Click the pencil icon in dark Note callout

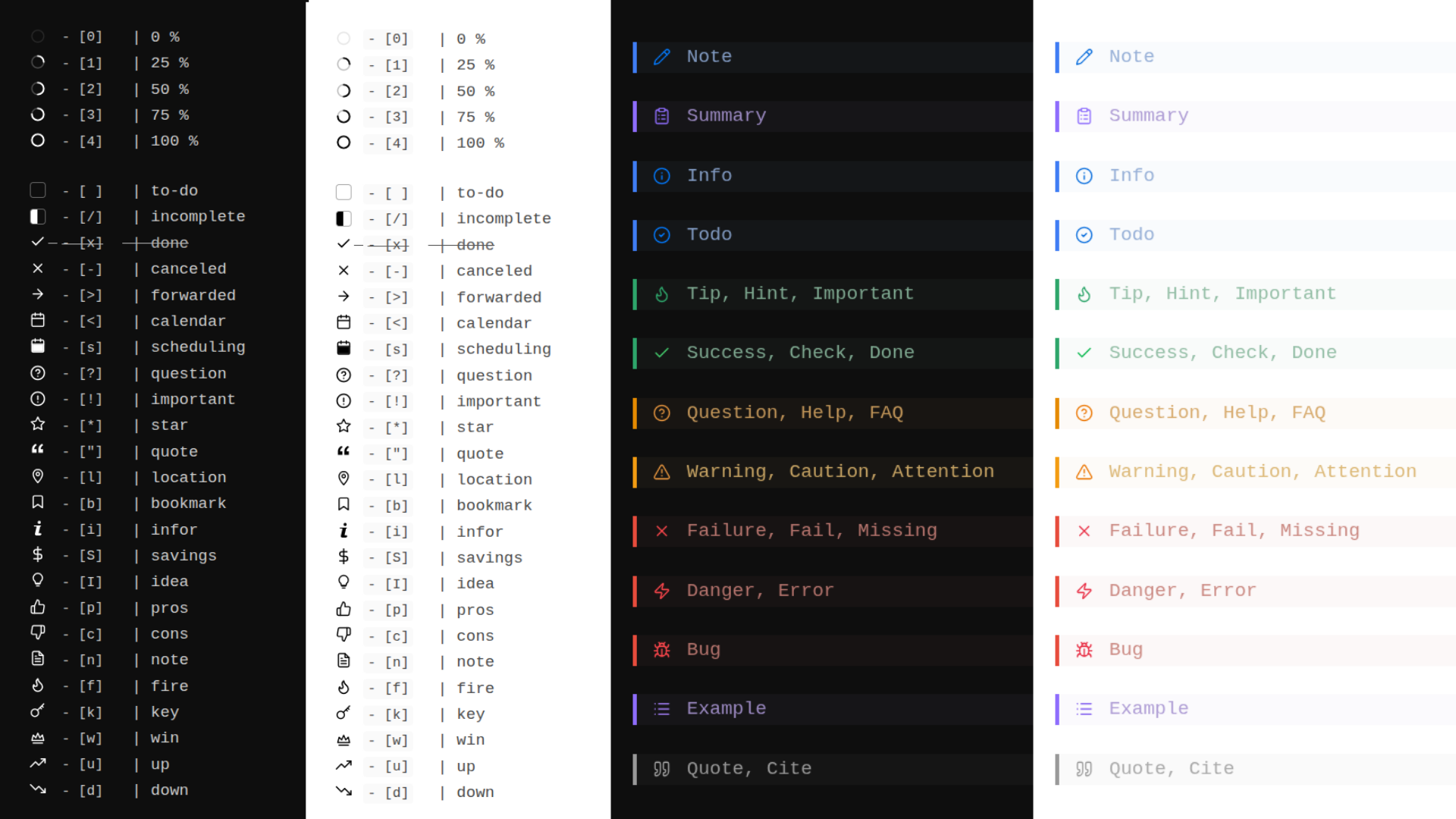(x=662, y=57)
